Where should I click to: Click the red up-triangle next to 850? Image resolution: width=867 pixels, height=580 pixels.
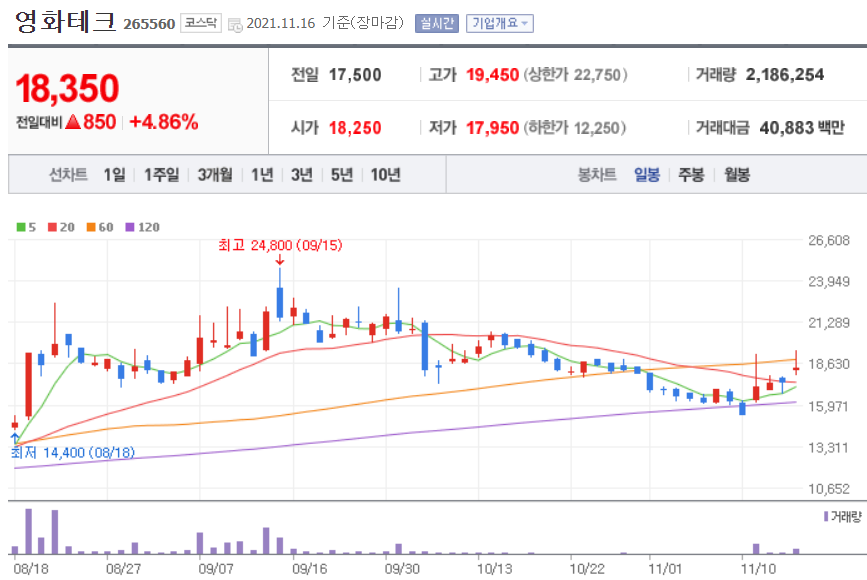[x=73, y=122]
